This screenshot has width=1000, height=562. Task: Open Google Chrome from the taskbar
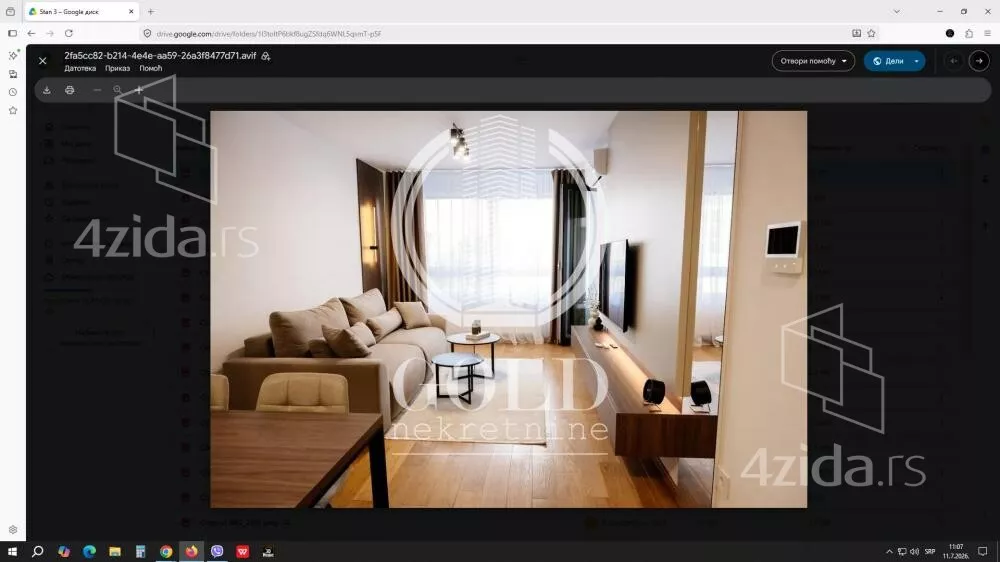pyautogui.click(x=166, y=551)
